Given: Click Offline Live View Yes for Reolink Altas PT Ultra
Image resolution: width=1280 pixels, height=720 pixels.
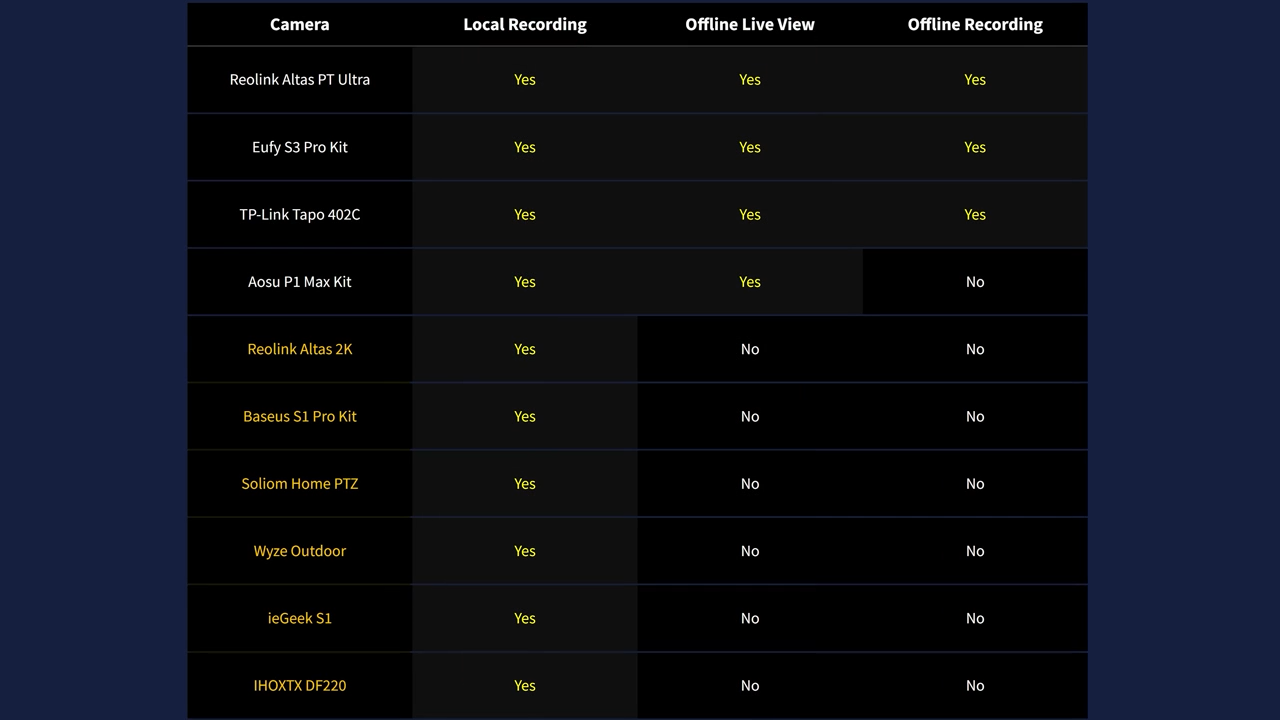Looking at the screenshot, I should pyautogui.click(x=750, y=79).
